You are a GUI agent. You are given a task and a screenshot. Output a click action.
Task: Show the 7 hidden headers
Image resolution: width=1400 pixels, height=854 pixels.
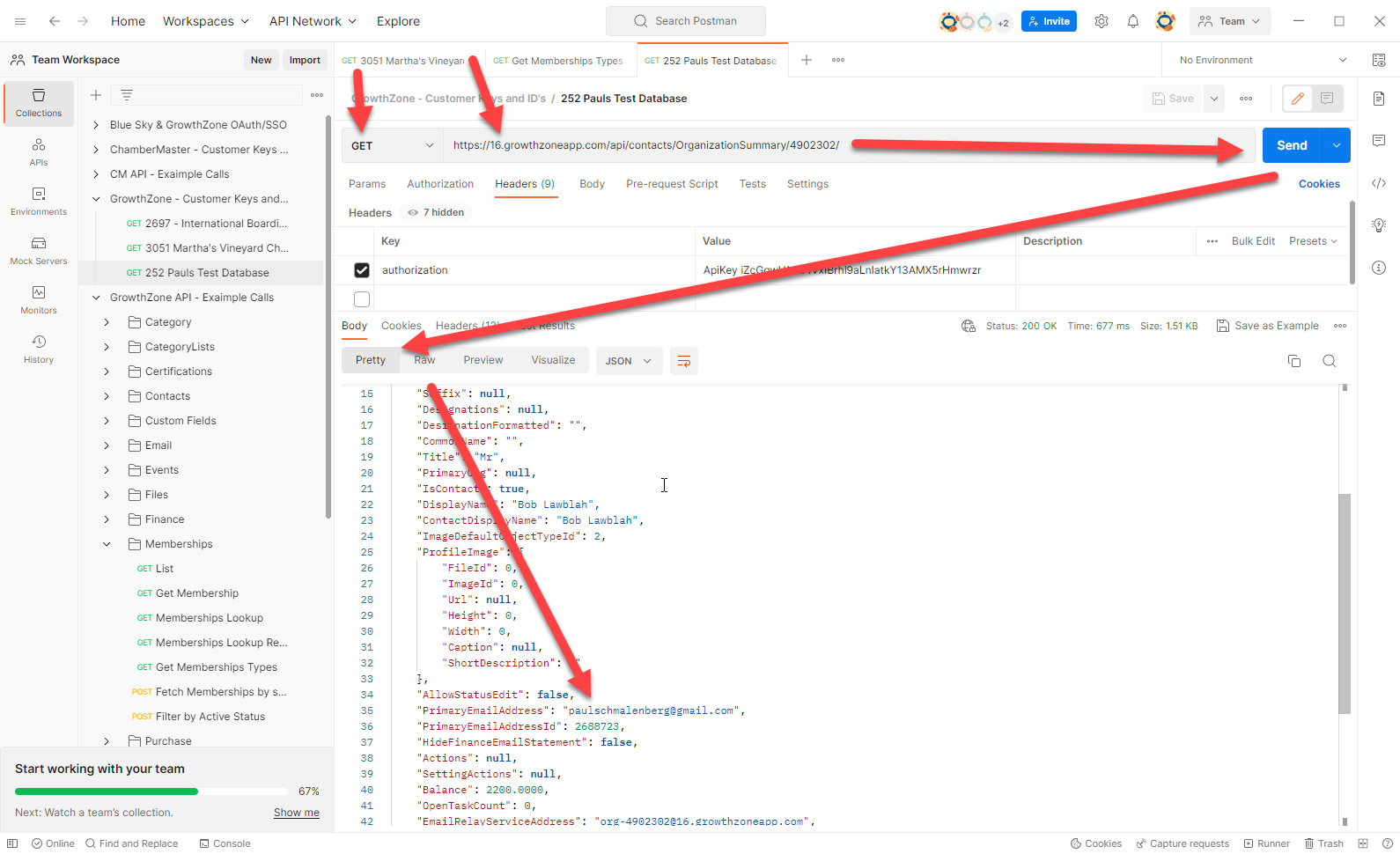[437, 212]
